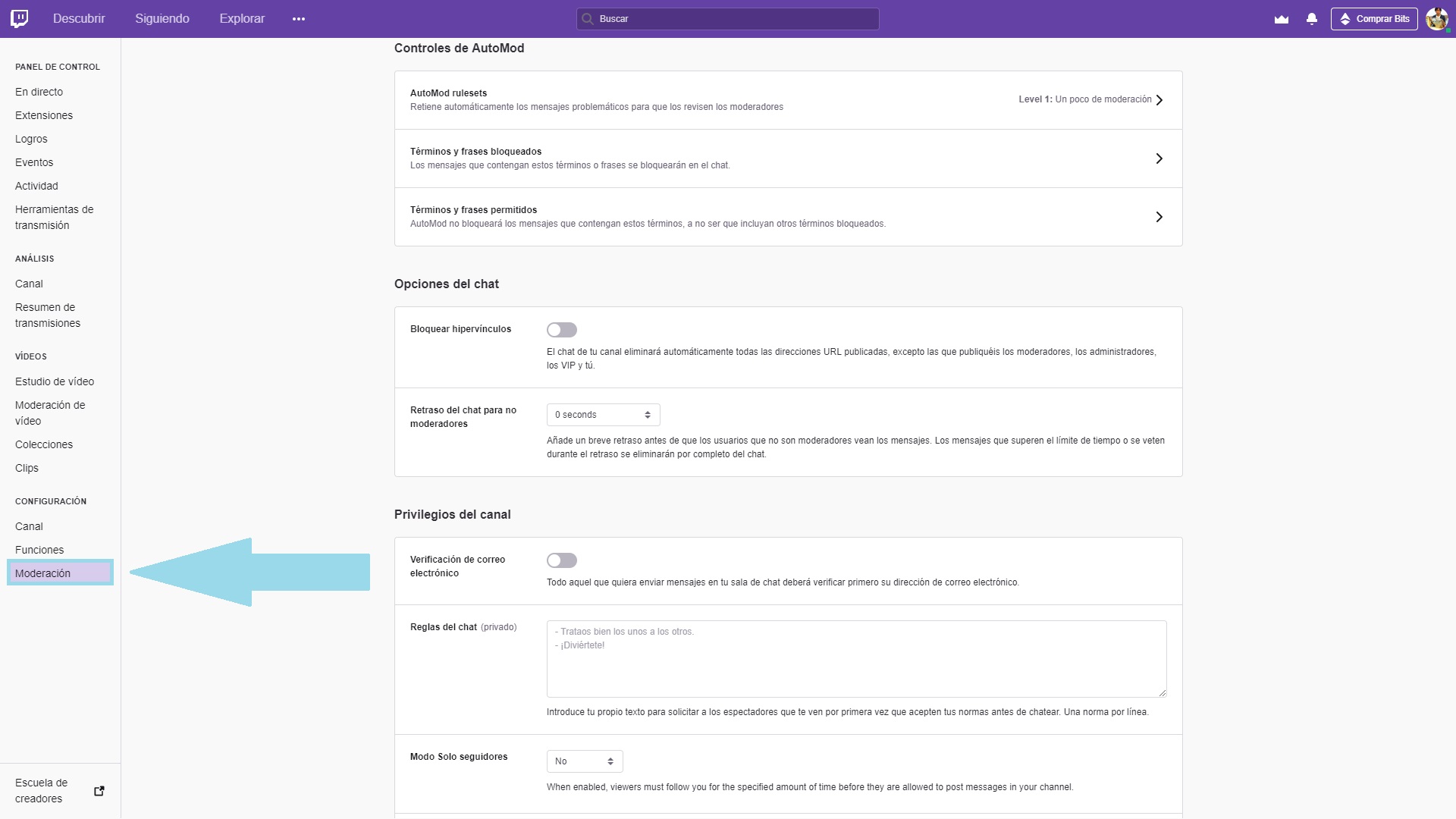The image size is (1456, 819).
Task: Open Clips in sidebar
Action: [27, 468]
